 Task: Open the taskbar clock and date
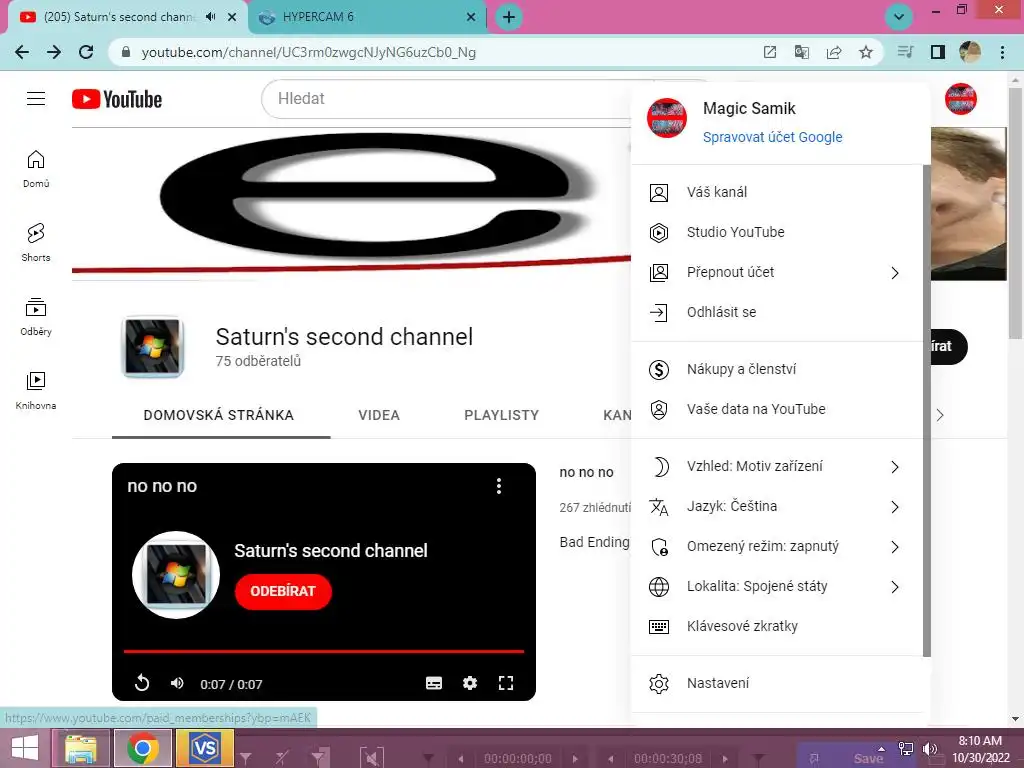(980, 749)
